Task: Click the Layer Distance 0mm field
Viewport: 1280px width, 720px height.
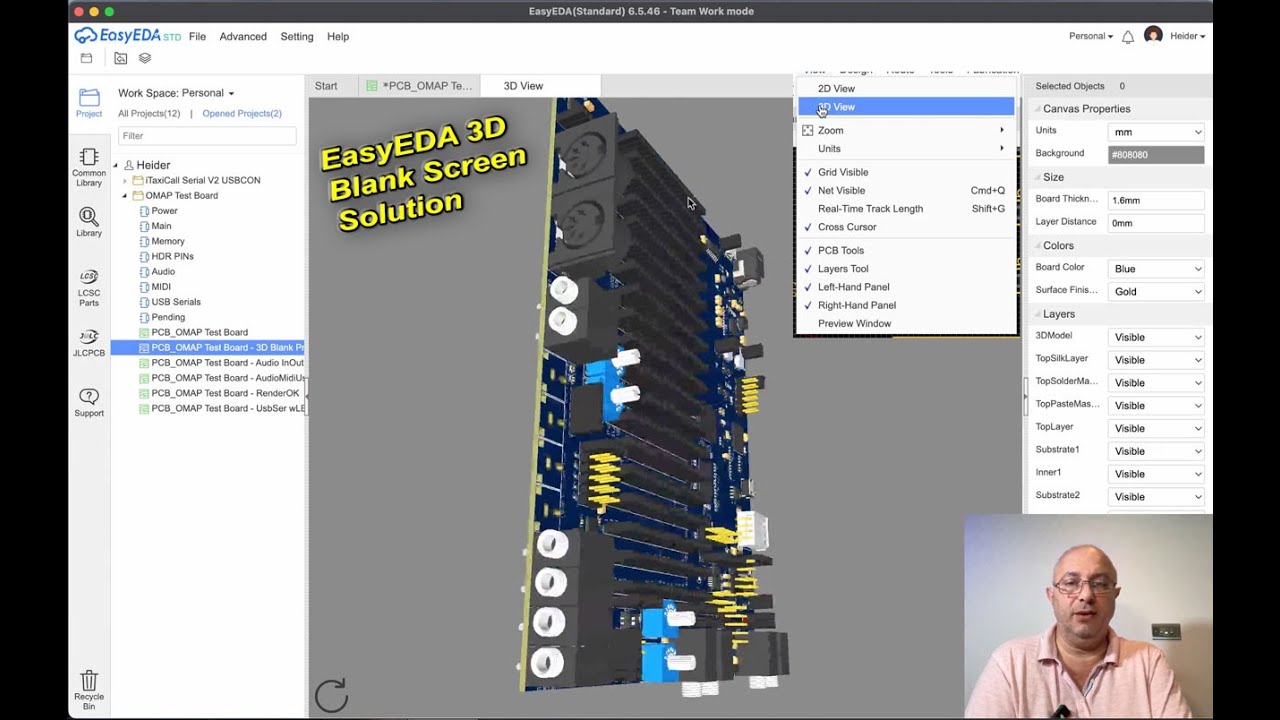Action: 1156,223
